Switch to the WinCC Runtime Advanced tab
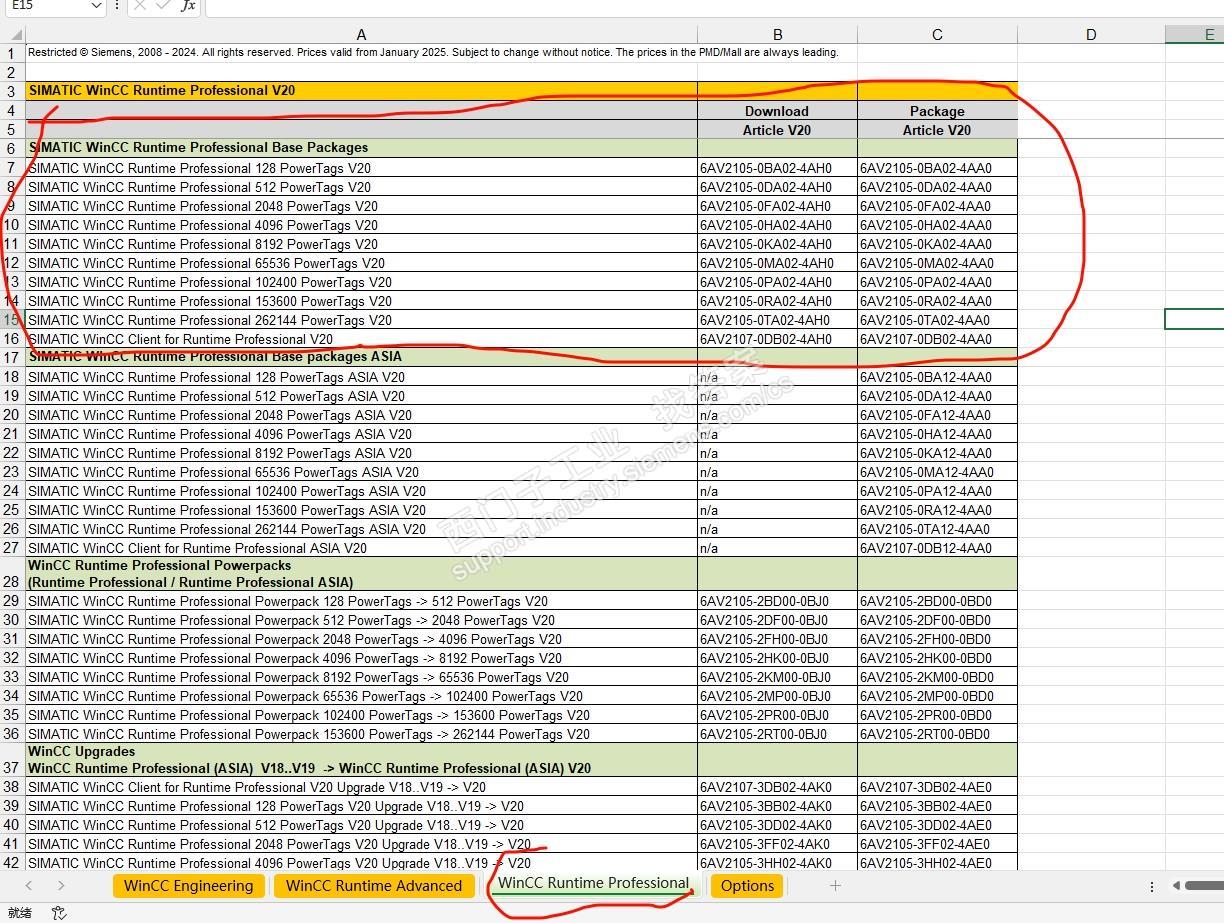 point(374,885)
